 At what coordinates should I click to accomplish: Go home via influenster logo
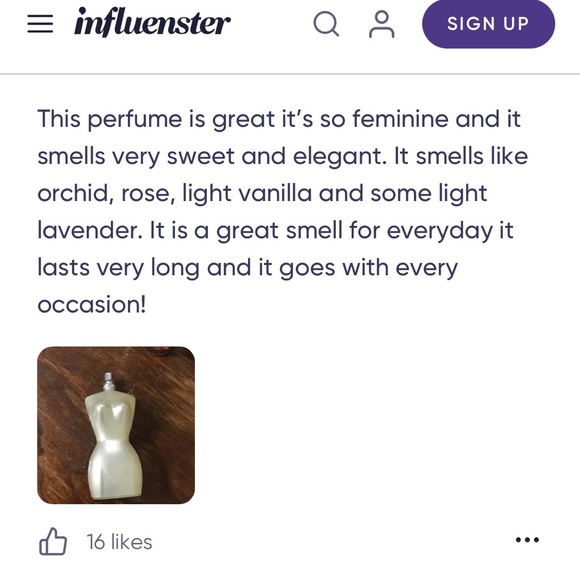click(152, 22)
